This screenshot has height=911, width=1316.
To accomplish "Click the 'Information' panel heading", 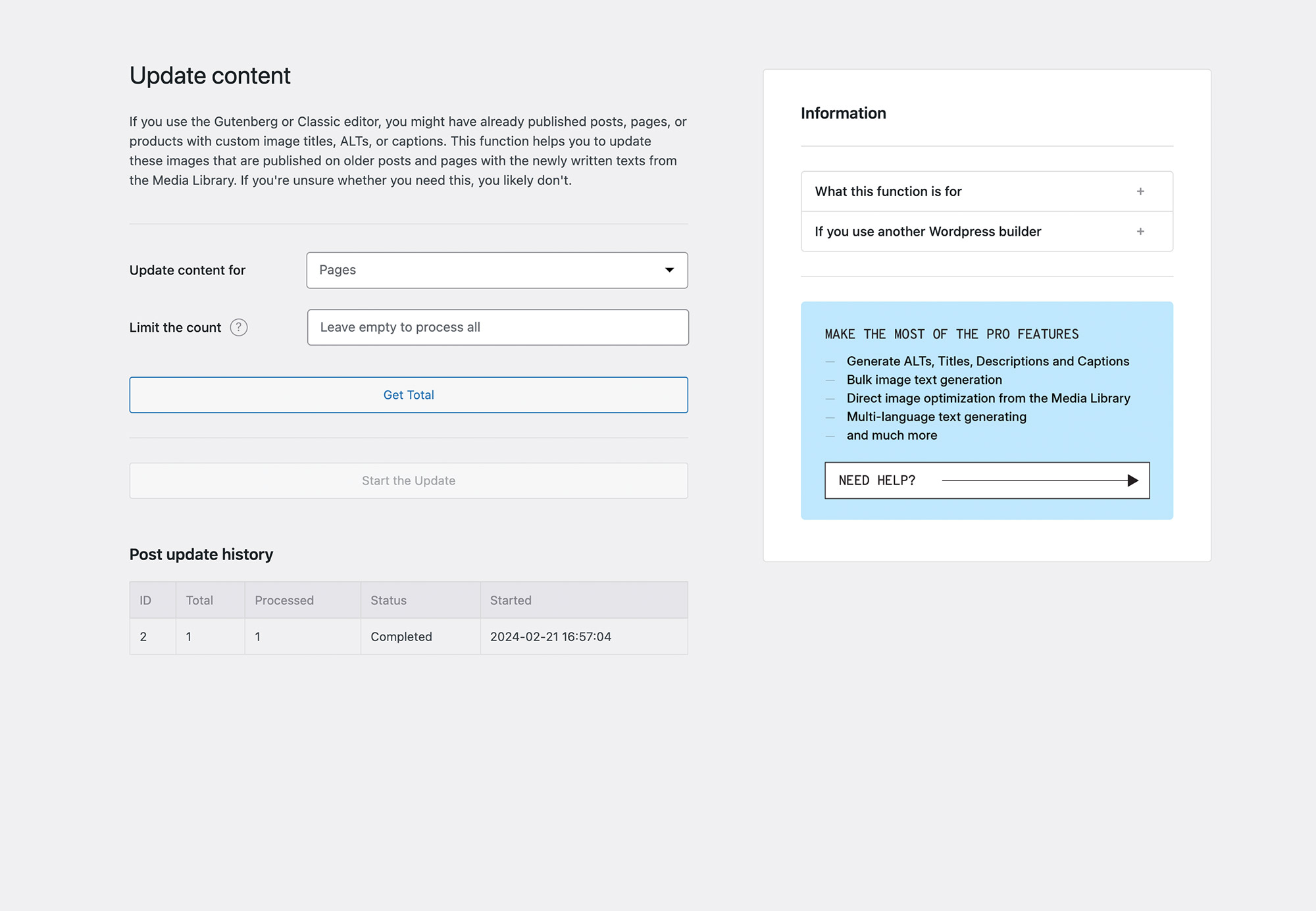I will click(844, 113).
